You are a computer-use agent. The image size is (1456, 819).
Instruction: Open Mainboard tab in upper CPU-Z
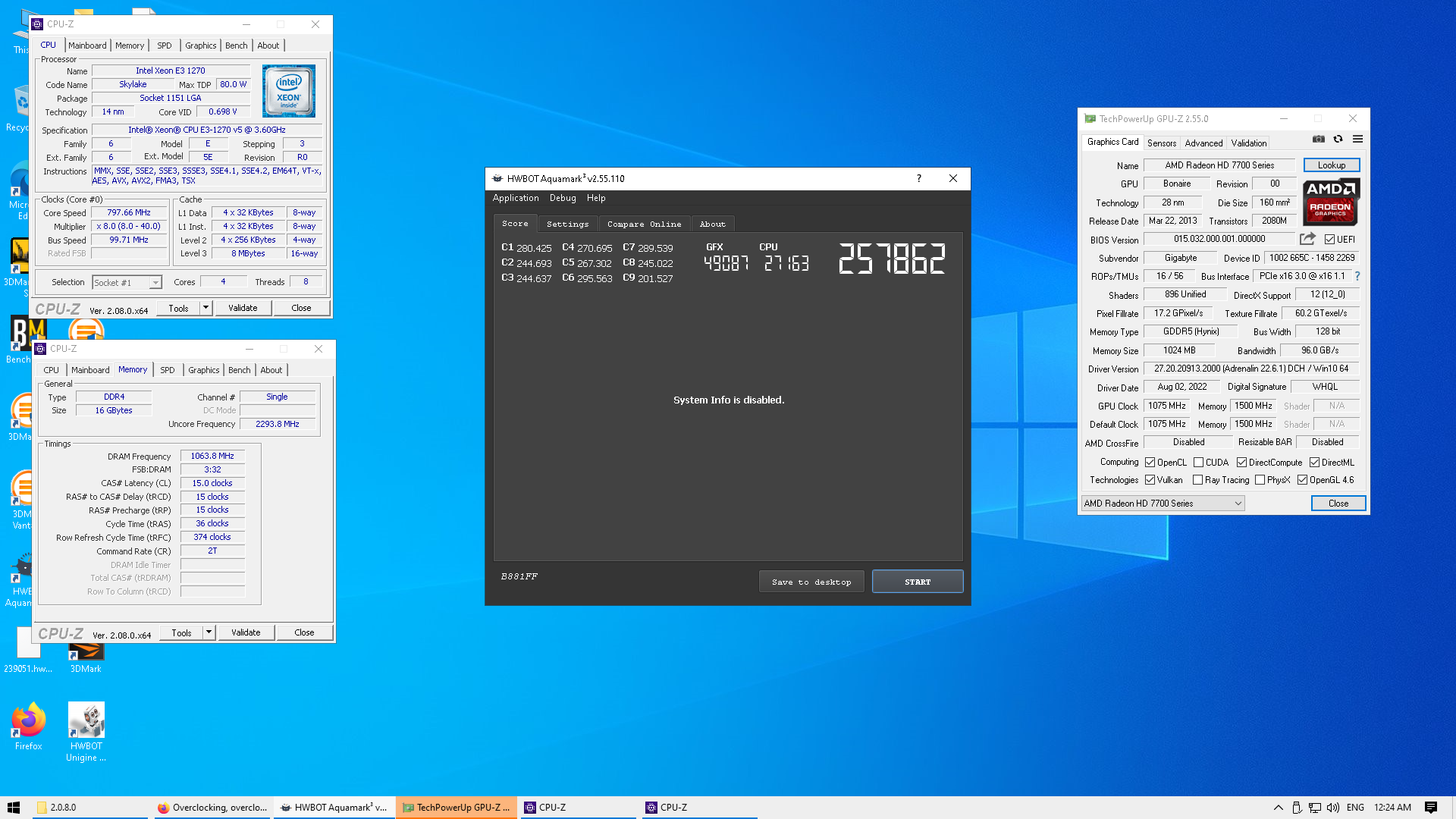point(87,45)
